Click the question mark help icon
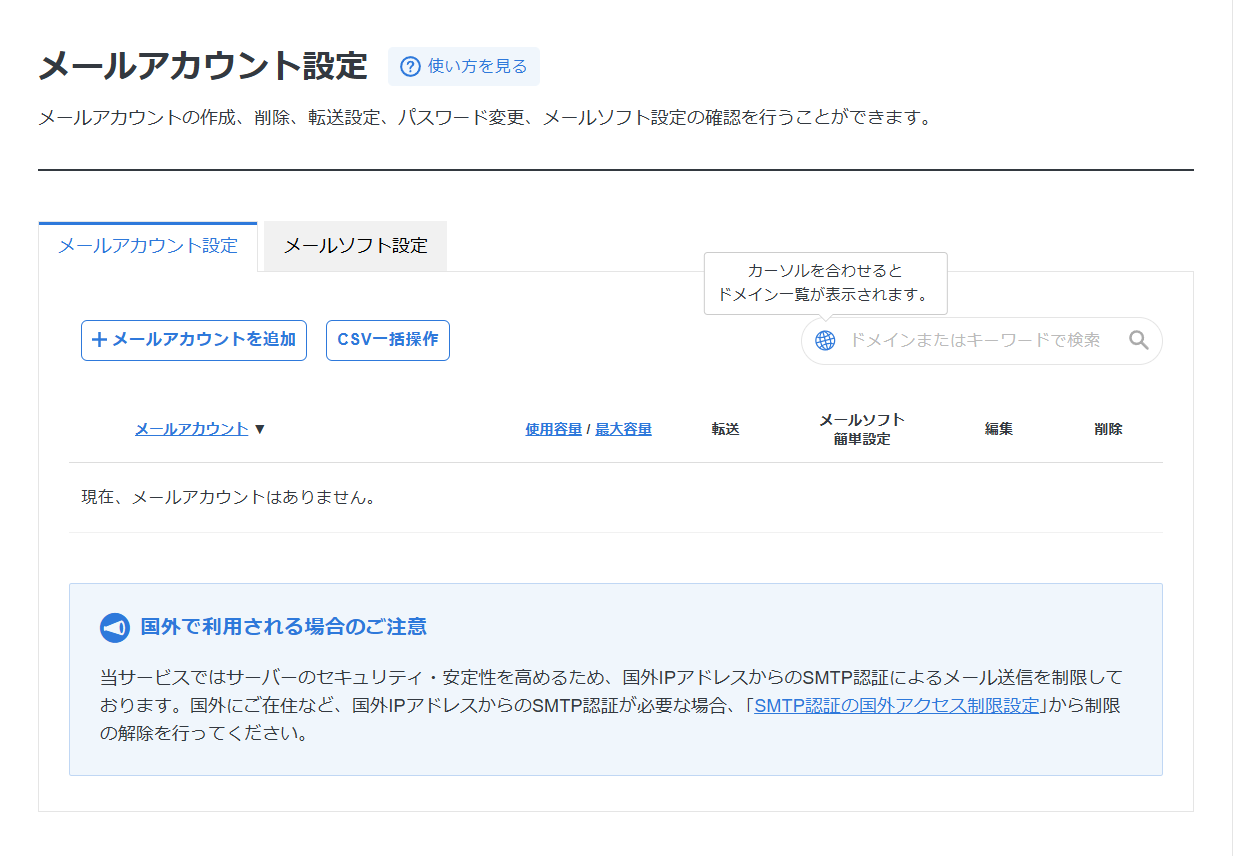 click(410, 67)
